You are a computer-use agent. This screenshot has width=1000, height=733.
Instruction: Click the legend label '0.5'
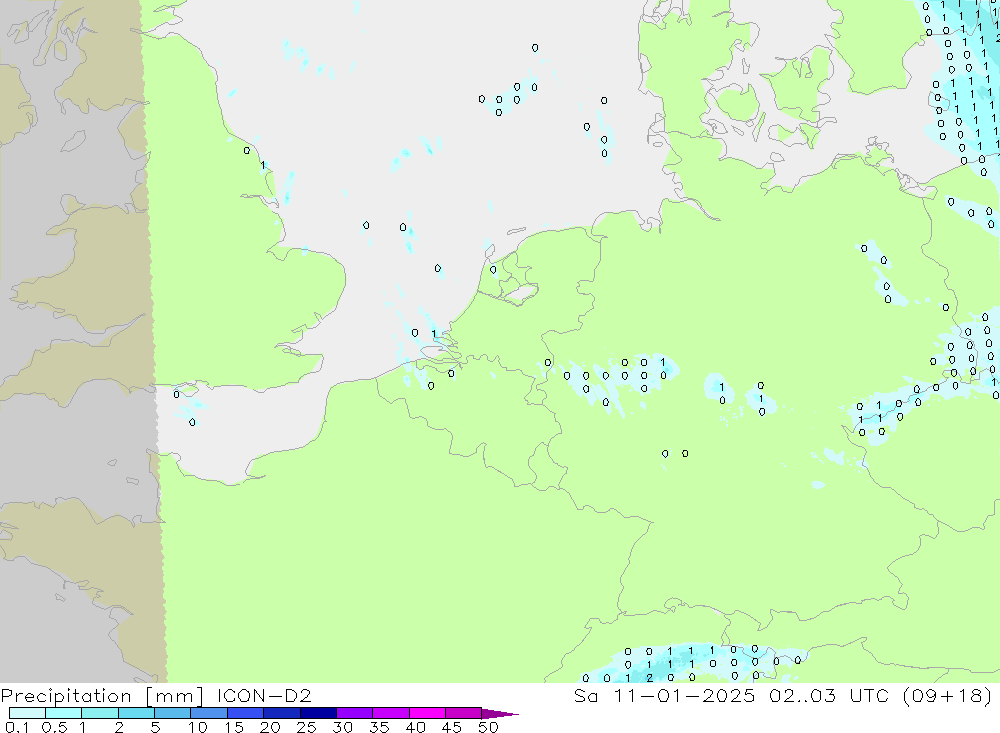pos(54,727)
